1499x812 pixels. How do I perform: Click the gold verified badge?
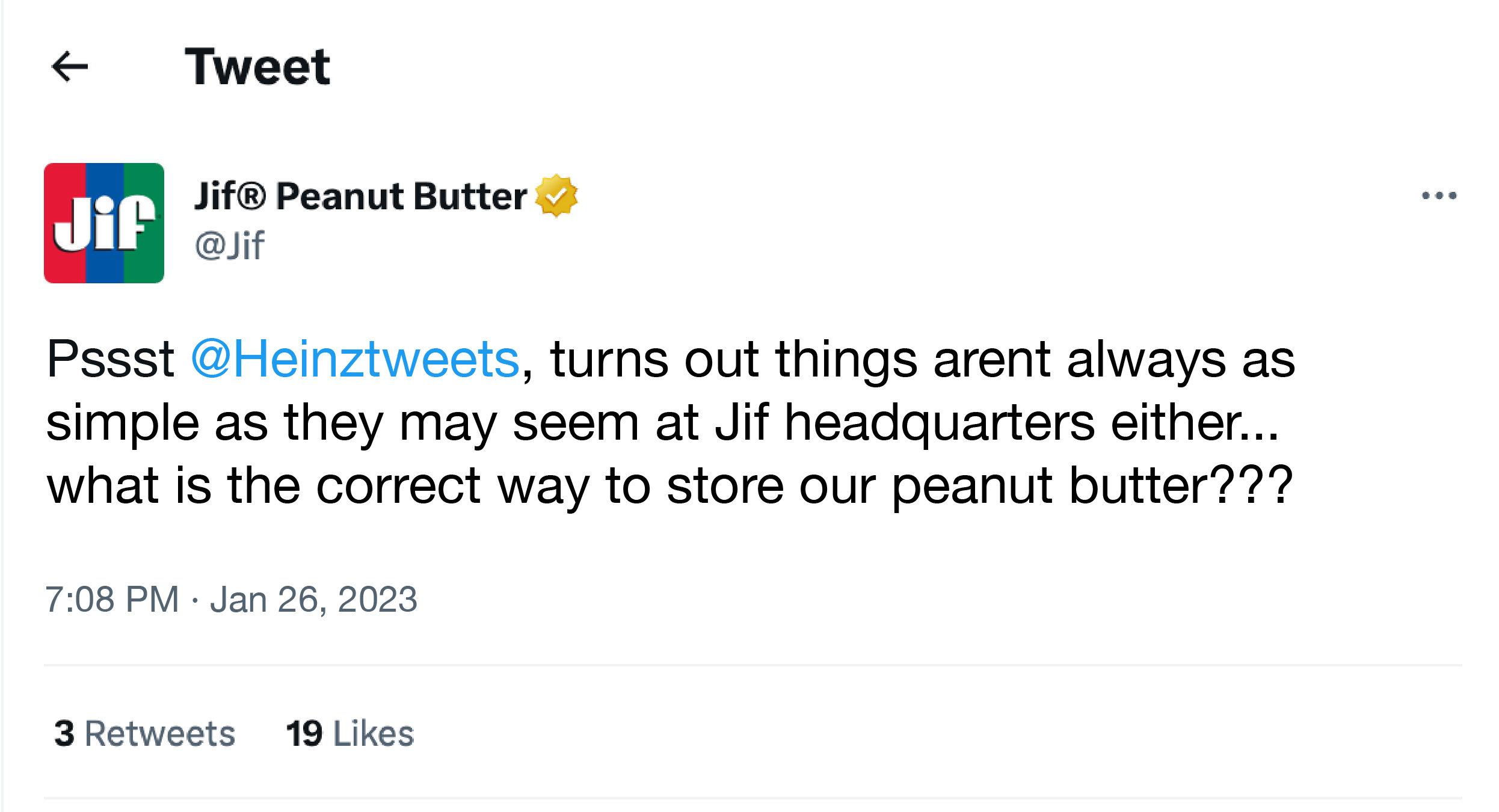(556, 195)
